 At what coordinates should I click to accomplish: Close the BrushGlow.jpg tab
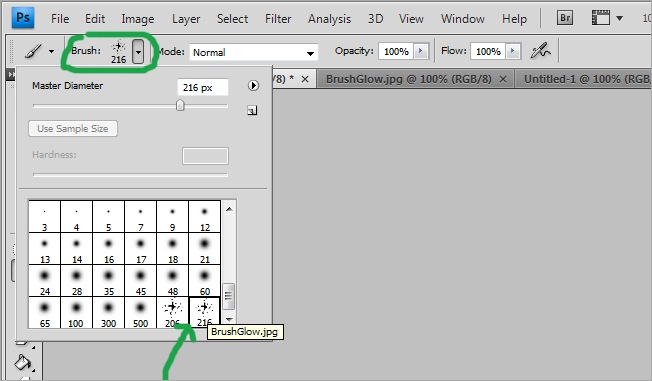503,79
